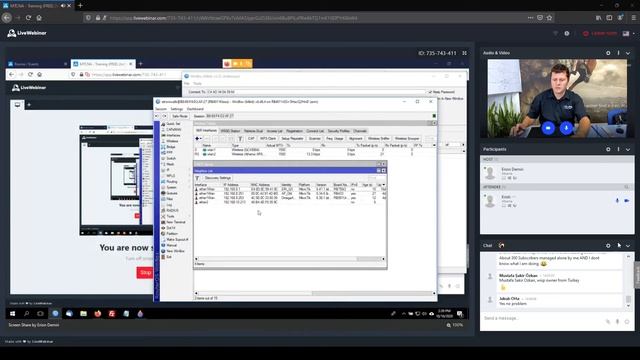Open Windows Start menu in shared screen
This screenshot has height=360, width=640.
13,313
